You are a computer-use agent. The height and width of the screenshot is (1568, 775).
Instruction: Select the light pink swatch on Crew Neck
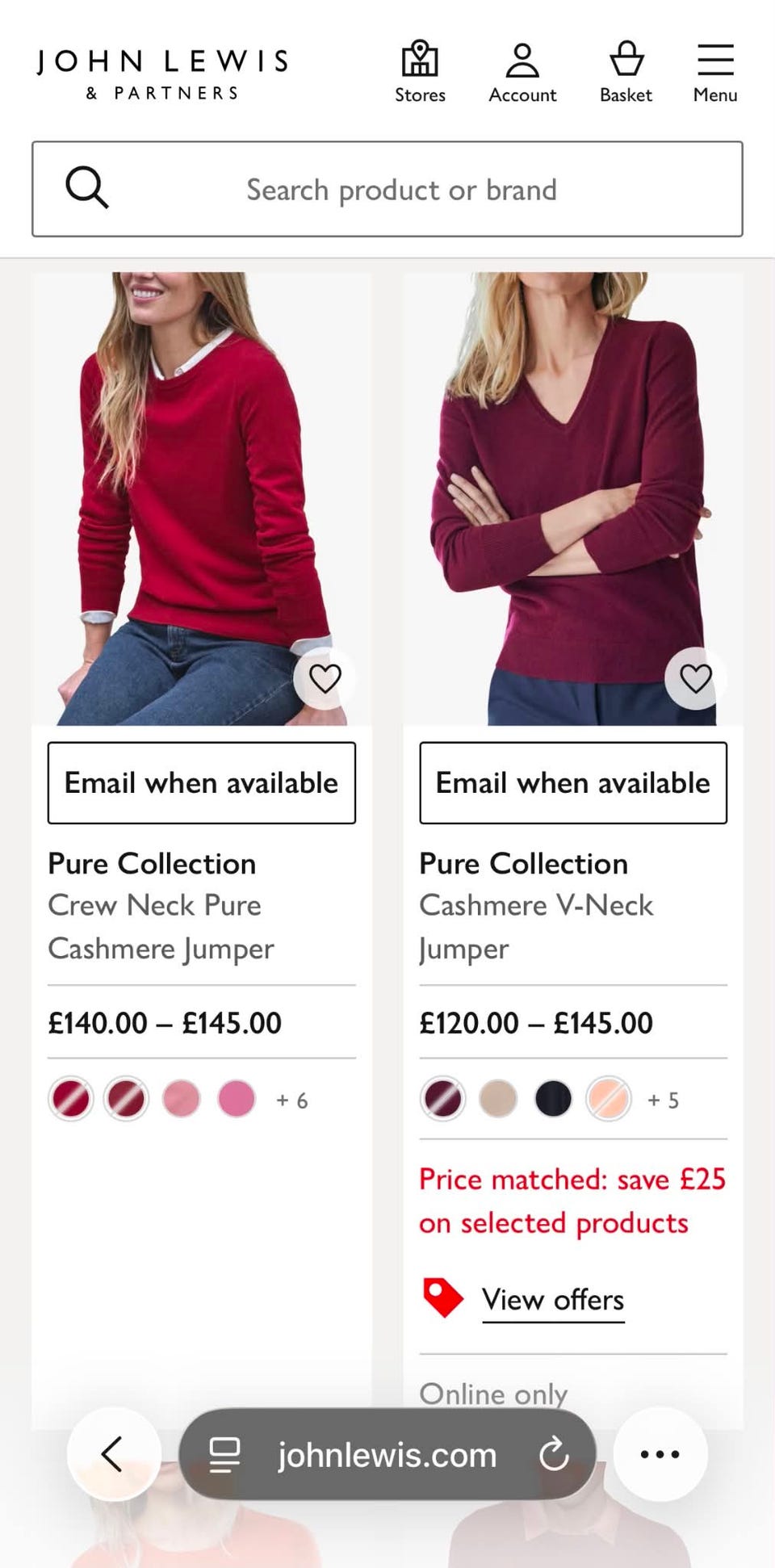click(x=182, y=1099)
